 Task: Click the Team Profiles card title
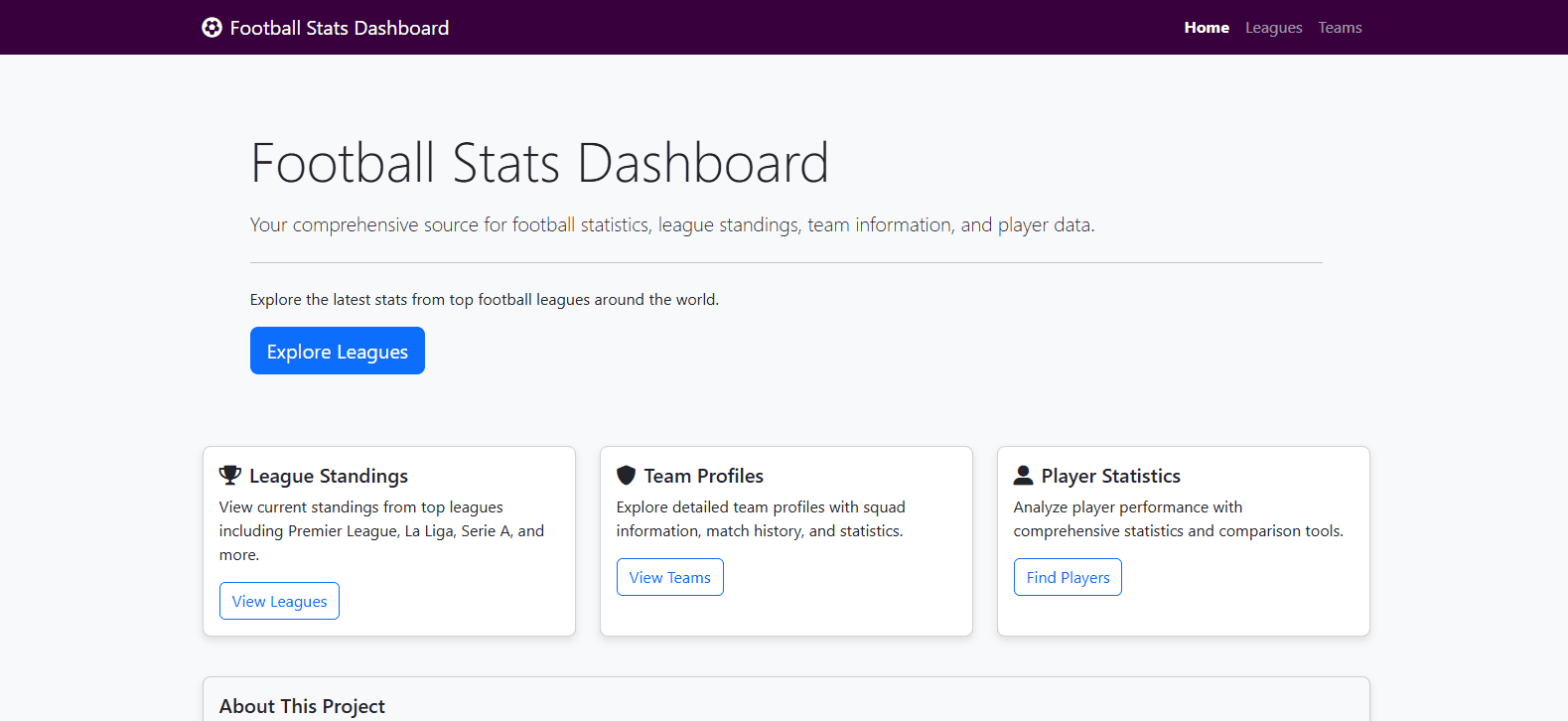706,476
